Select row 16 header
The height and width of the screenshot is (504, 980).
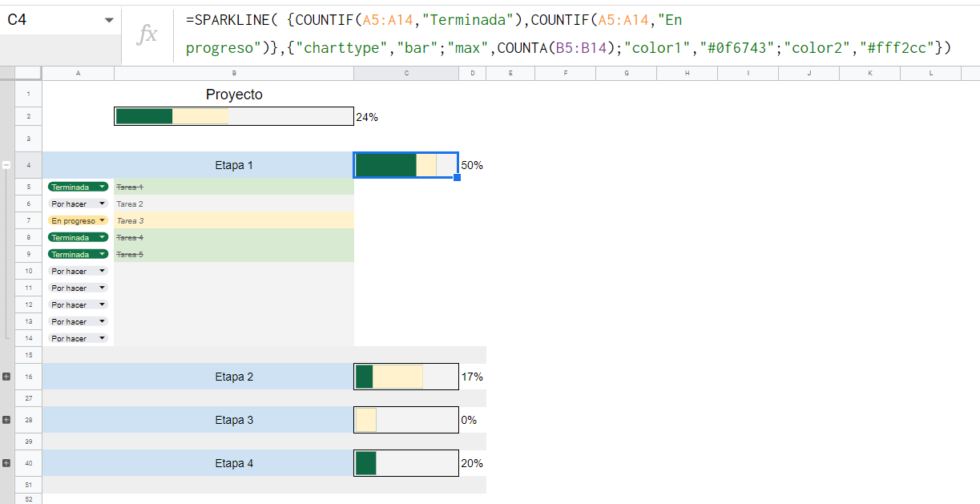[x=29, y=377]
